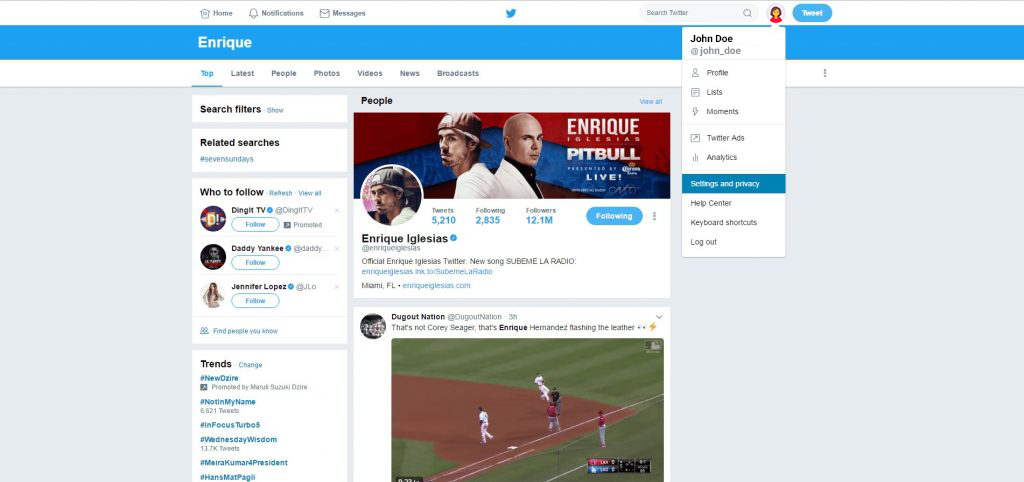Open the #NewDzire trend
The image size is (1024, 482).
tap(219, 378)
